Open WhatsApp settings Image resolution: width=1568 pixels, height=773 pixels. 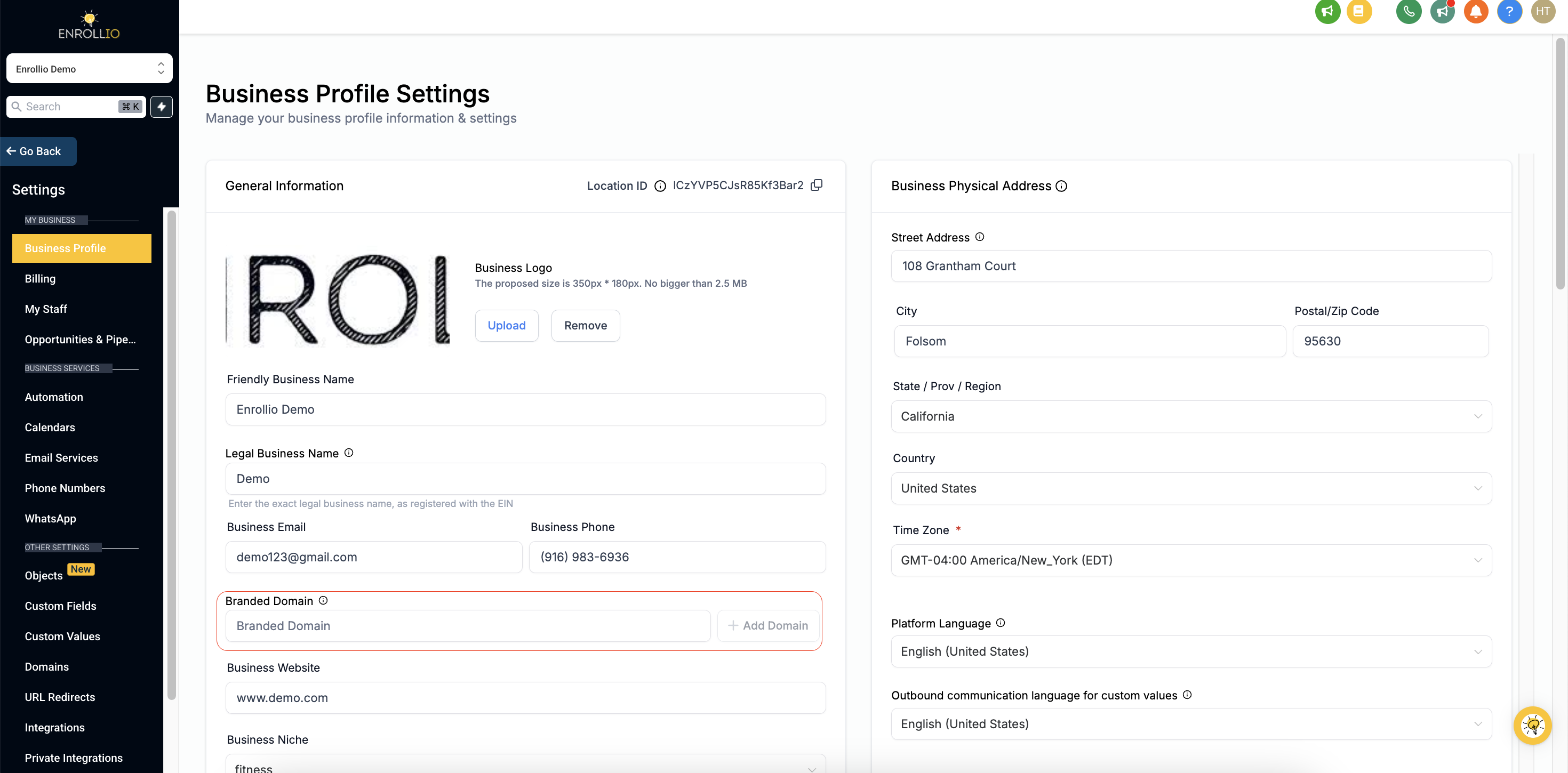50,519
